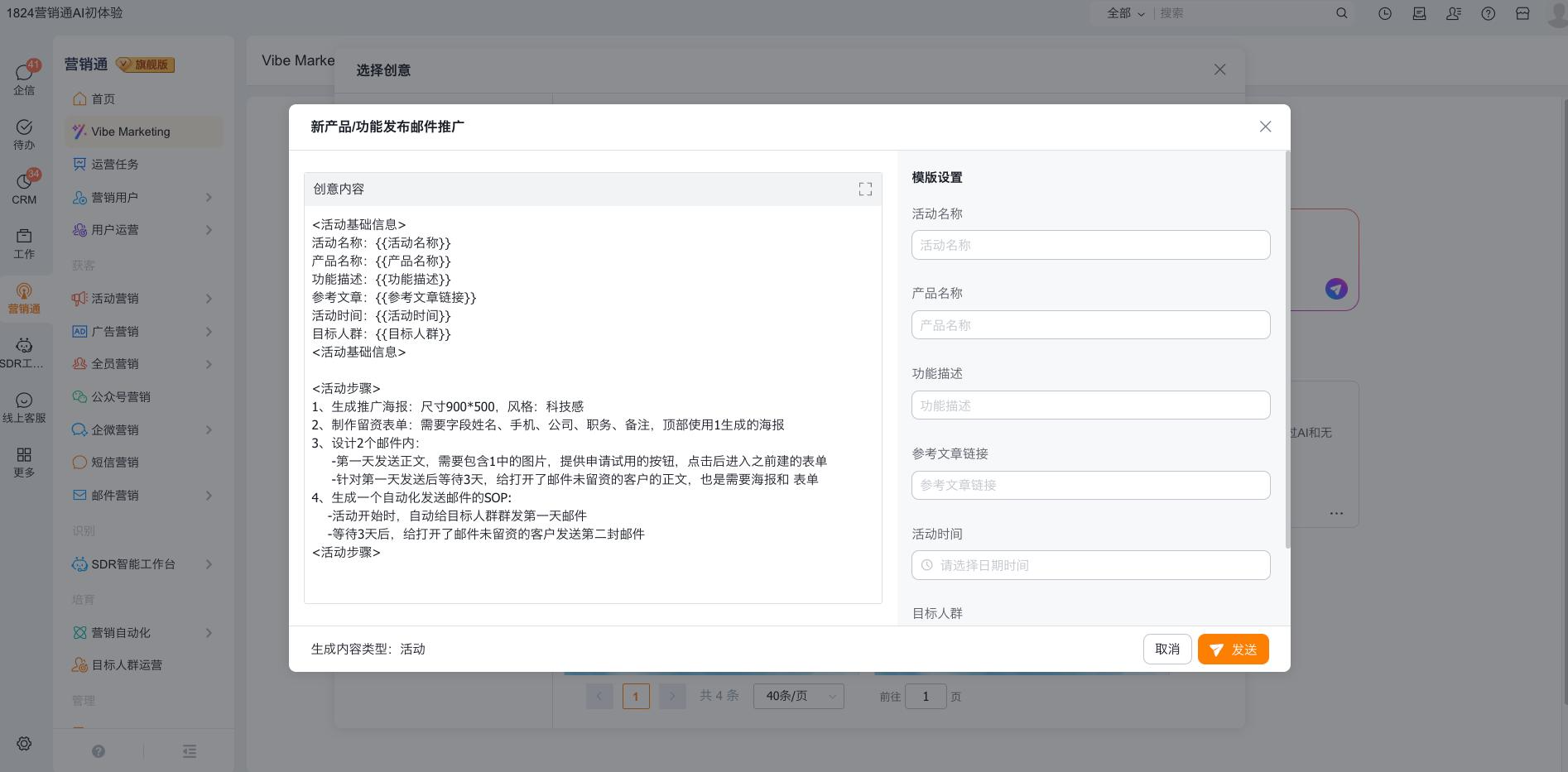Select 运营任务 in the sidebar menu
Screen dimensions: 1568x772
115,165
